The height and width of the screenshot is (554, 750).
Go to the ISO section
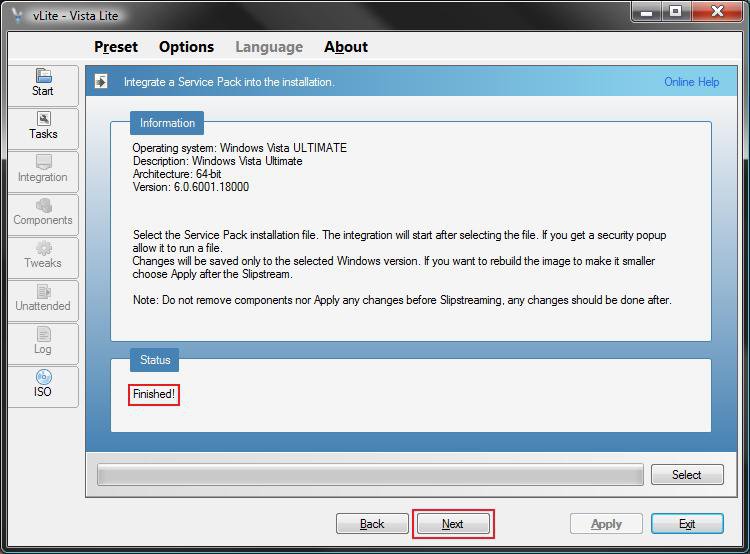(43, 386)
